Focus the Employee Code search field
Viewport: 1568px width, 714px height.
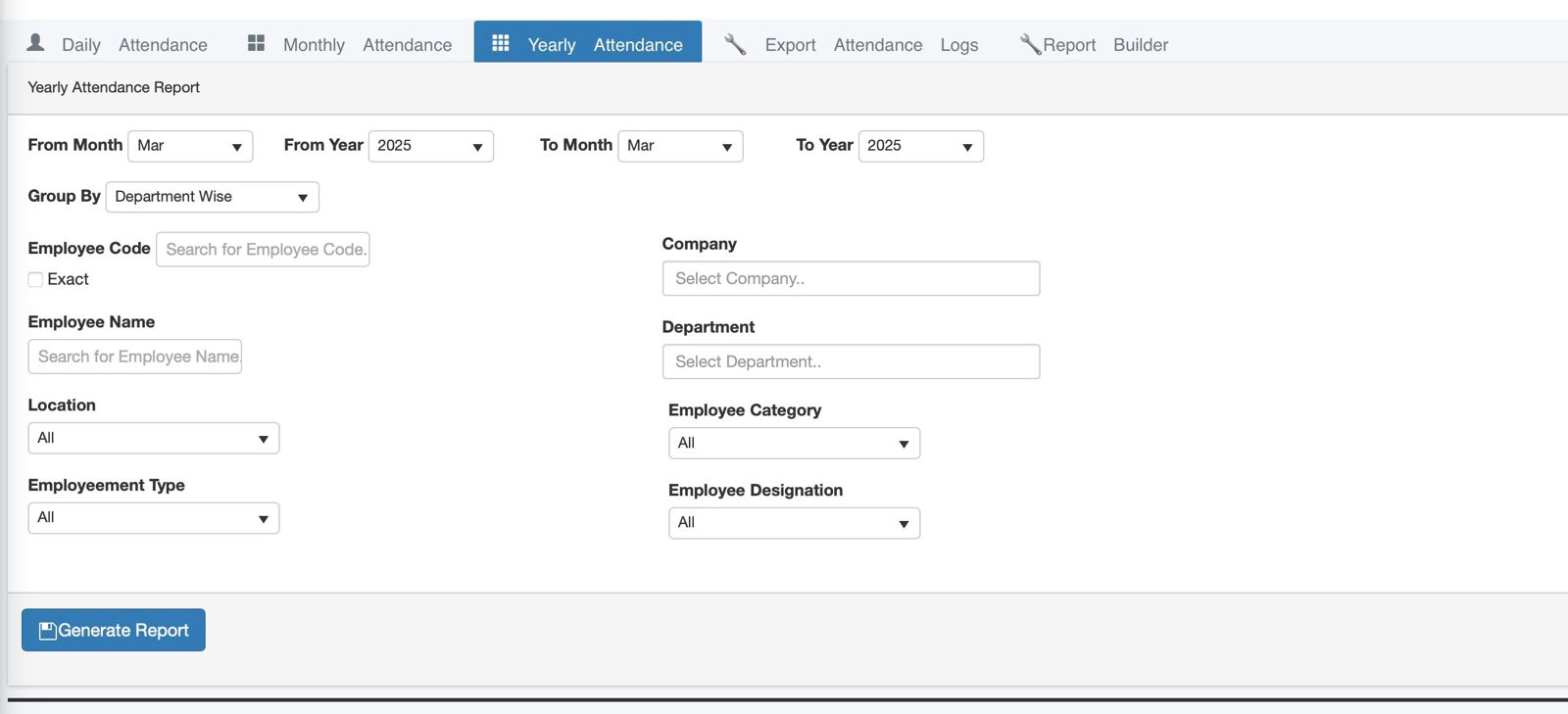[x=263, y=249]
